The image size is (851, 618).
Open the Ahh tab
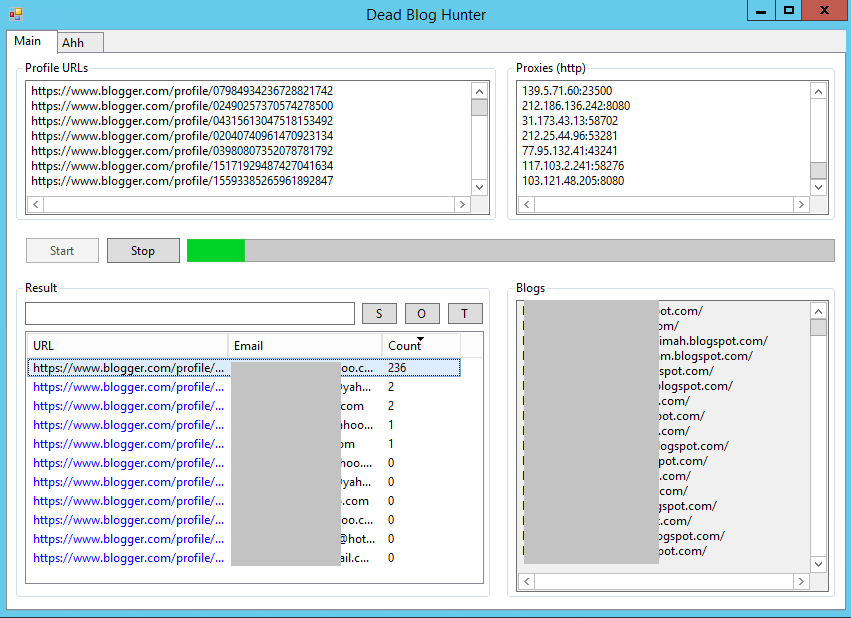point(80,42)
